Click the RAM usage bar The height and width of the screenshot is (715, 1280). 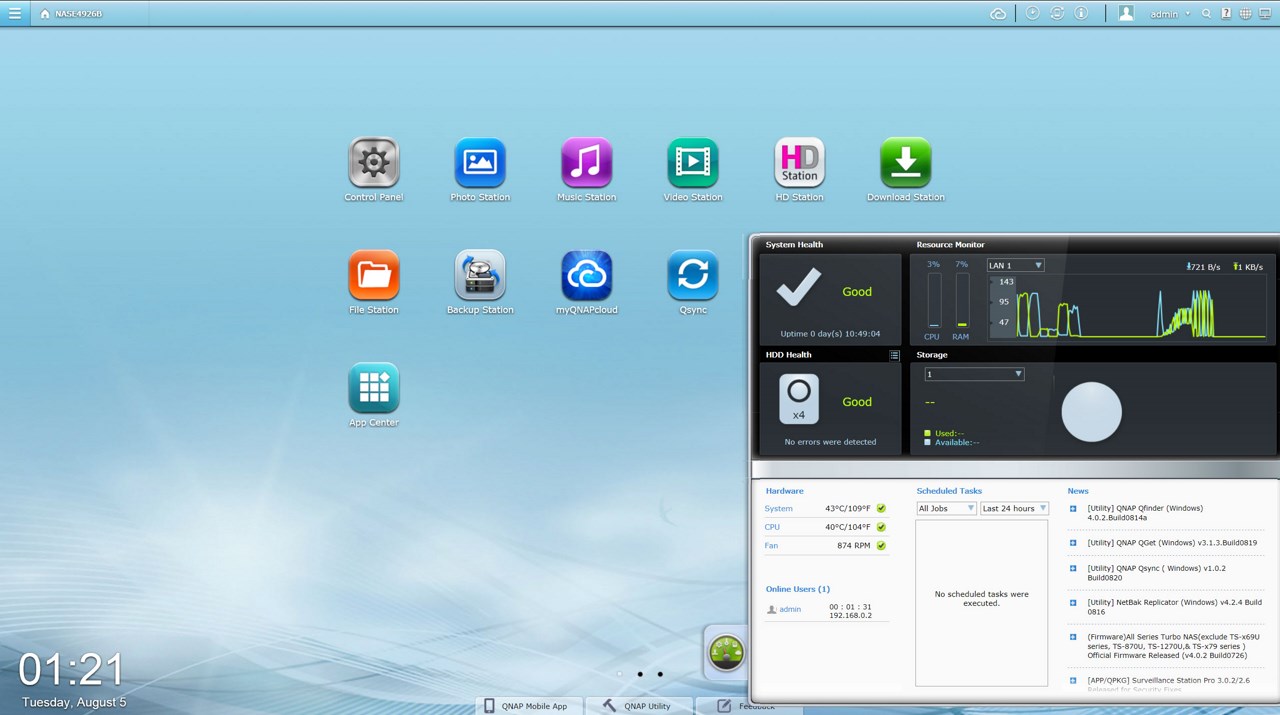(962, 300)
